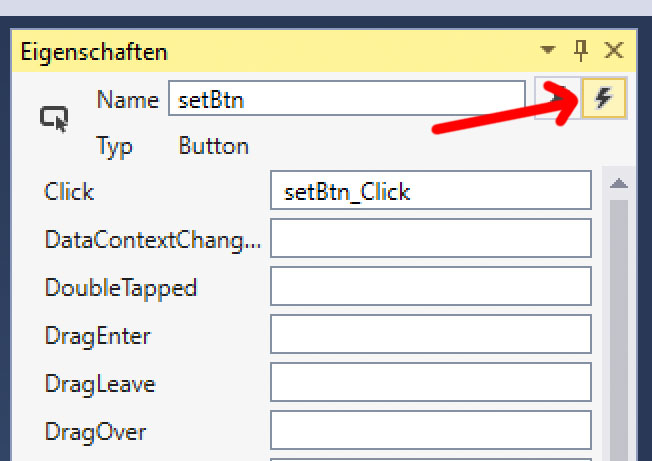Select the DoubleTapped event label
Viewport: 652px width, 461px height.
(x=120, y=288)
